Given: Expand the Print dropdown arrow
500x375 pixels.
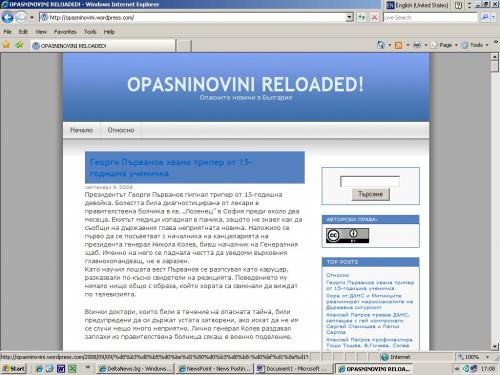Looking at the screenshot, I should [426, 45].
